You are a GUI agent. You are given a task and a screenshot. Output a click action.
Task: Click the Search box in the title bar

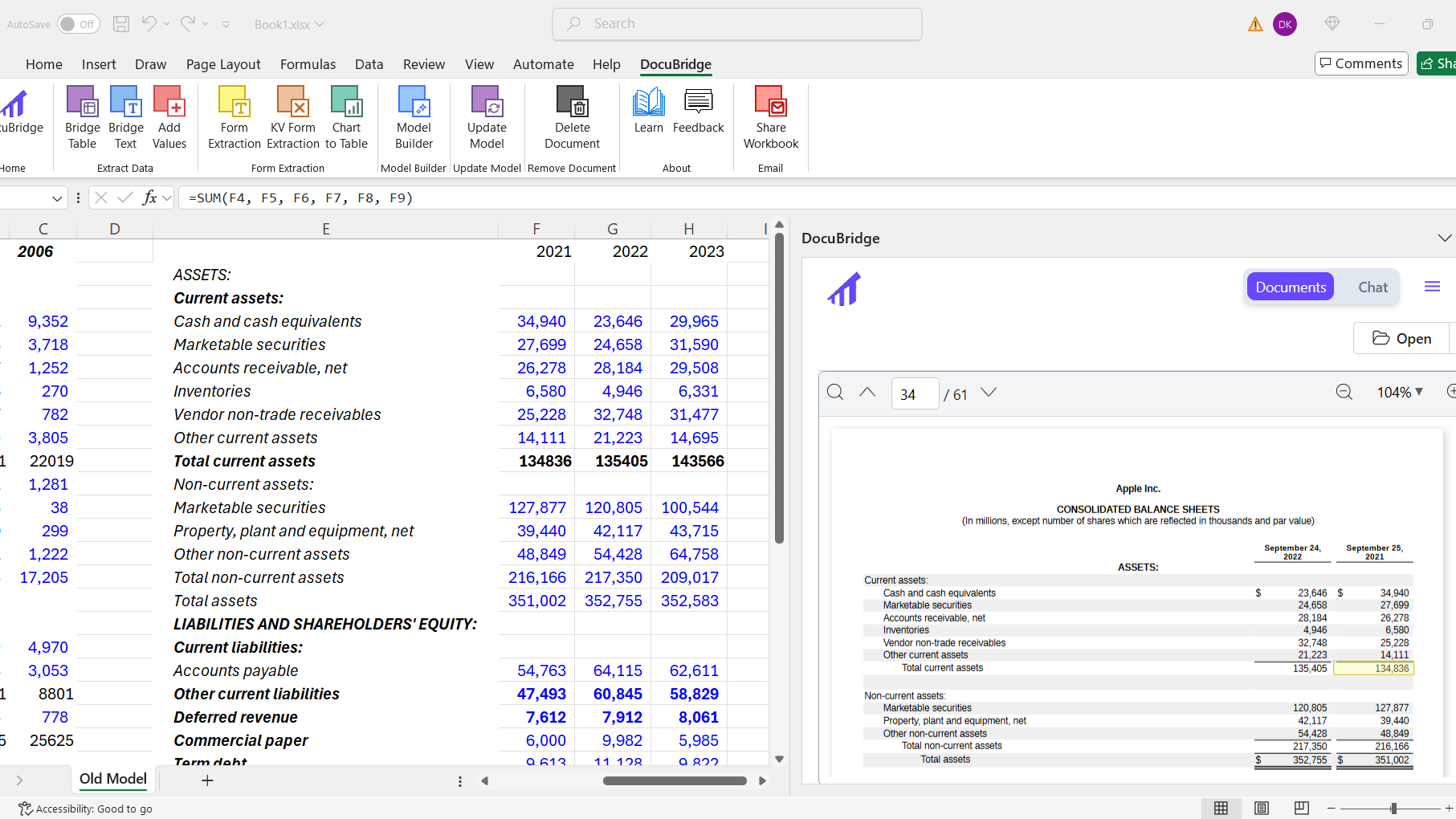coord(736,24)
